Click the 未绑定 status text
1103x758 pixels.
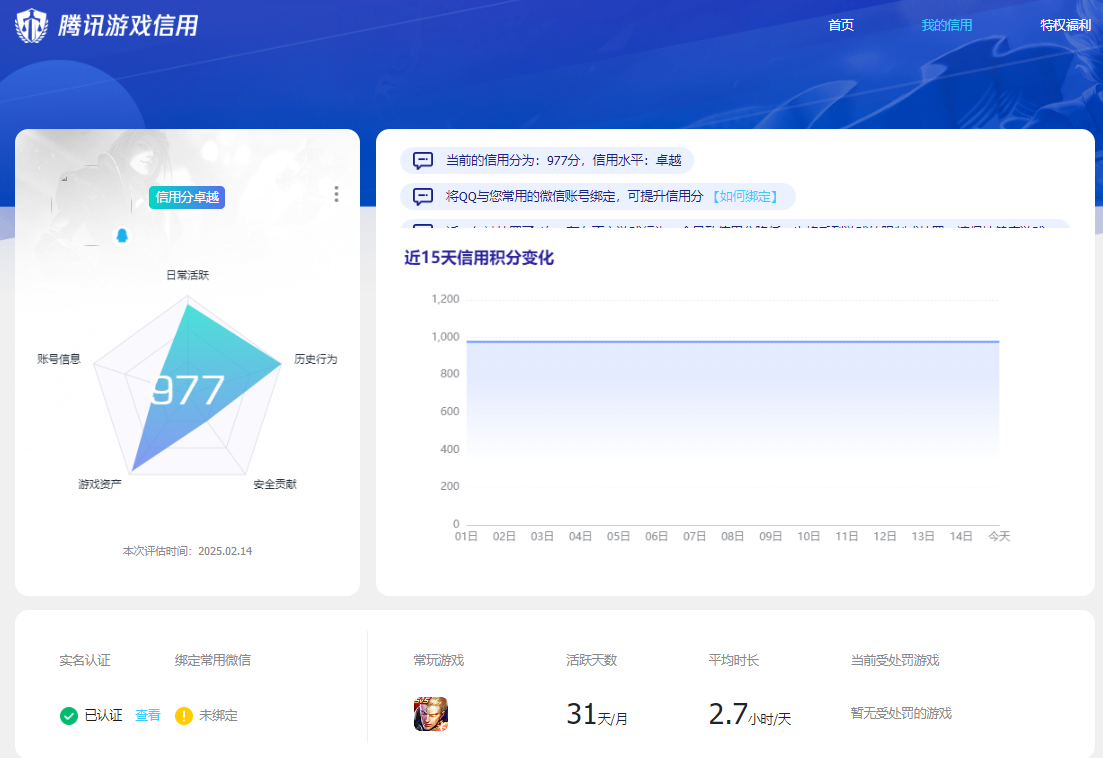(x=218, y=715)
